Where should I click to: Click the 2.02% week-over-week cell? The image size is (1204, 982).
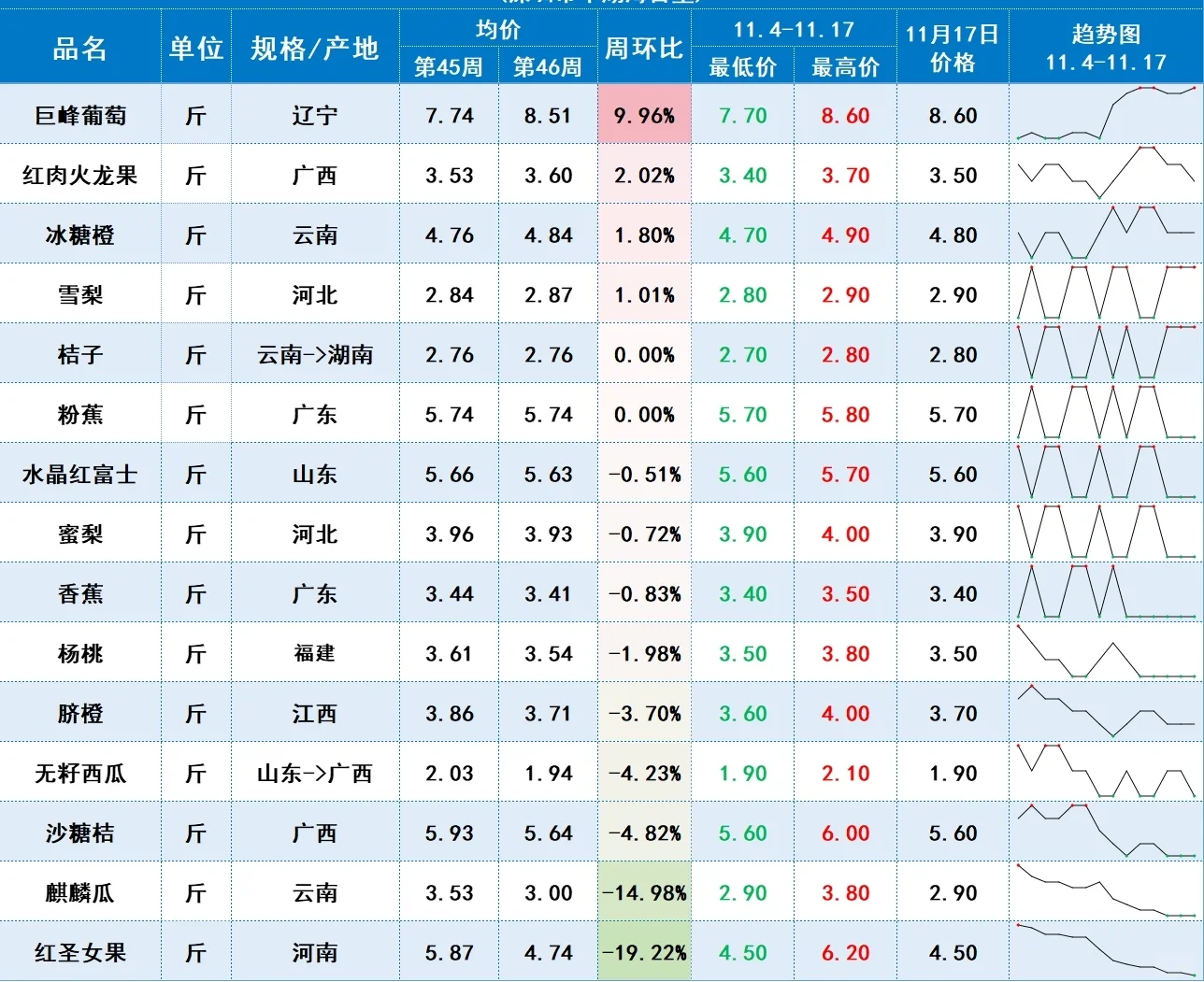(644, 176)
